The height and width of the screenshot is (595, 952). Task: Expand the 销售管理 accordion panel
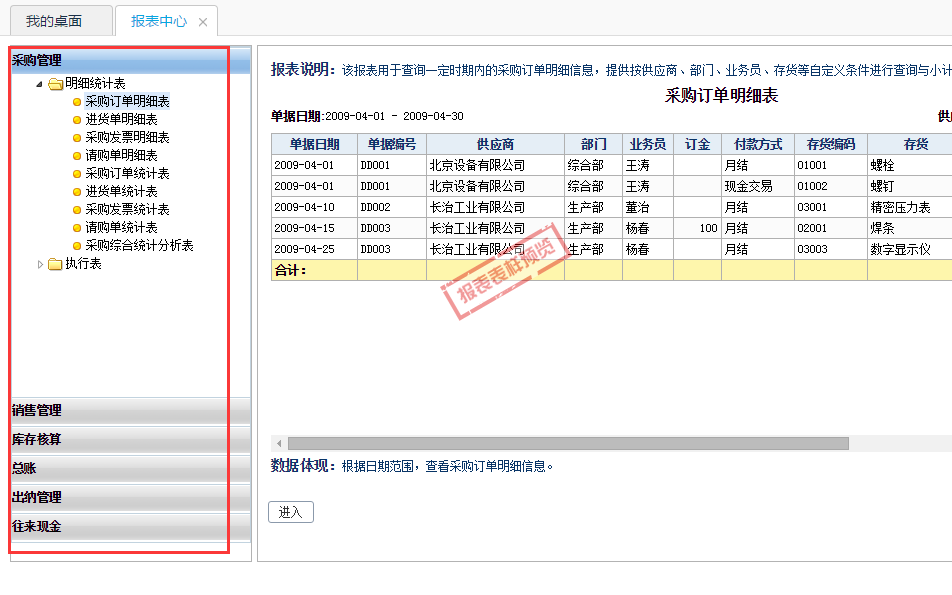click(130, 410)
